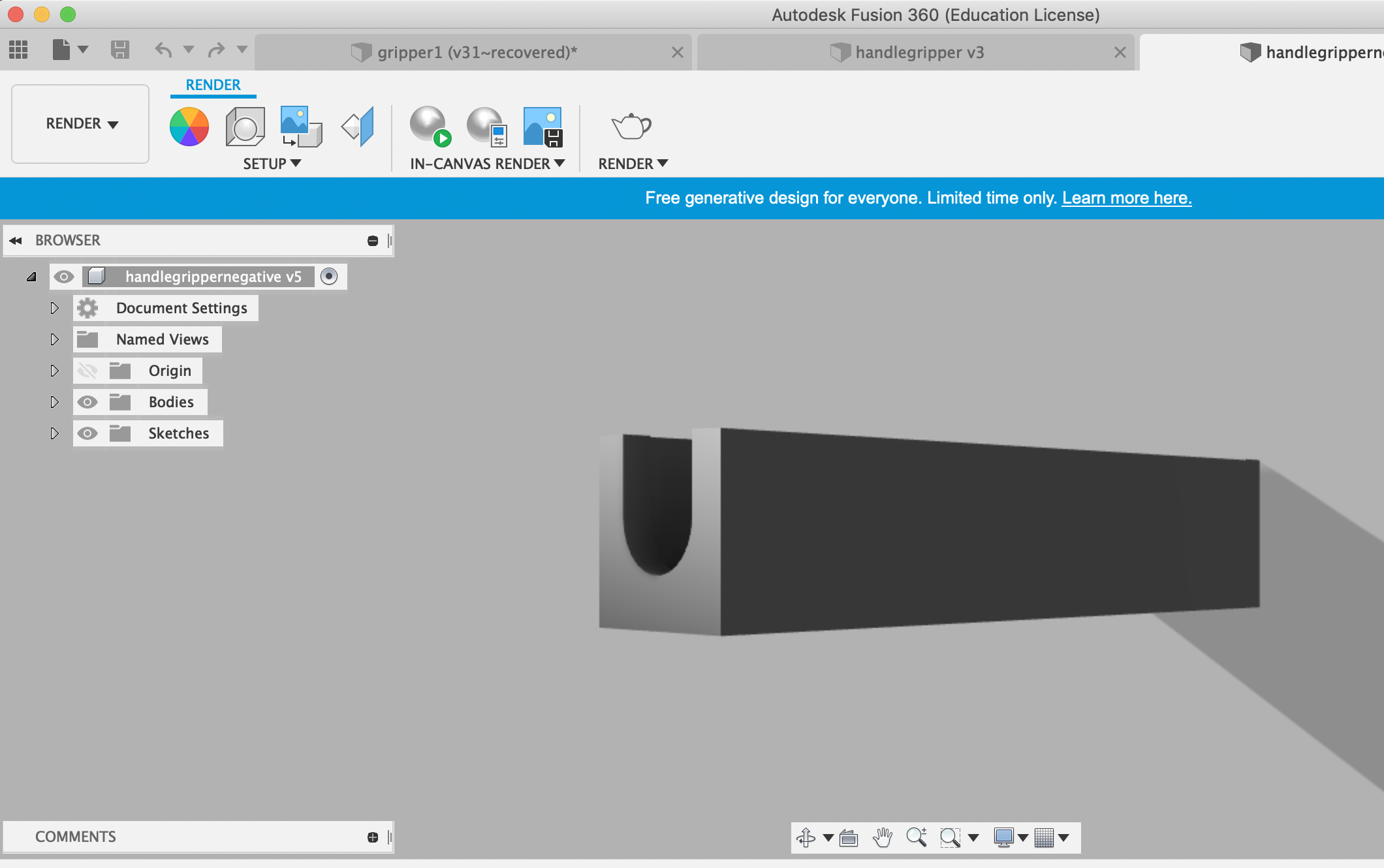The width and height of the screenshot is (1384, 868).
Task: Select the Pan hand tool
Action: (883, 837)
